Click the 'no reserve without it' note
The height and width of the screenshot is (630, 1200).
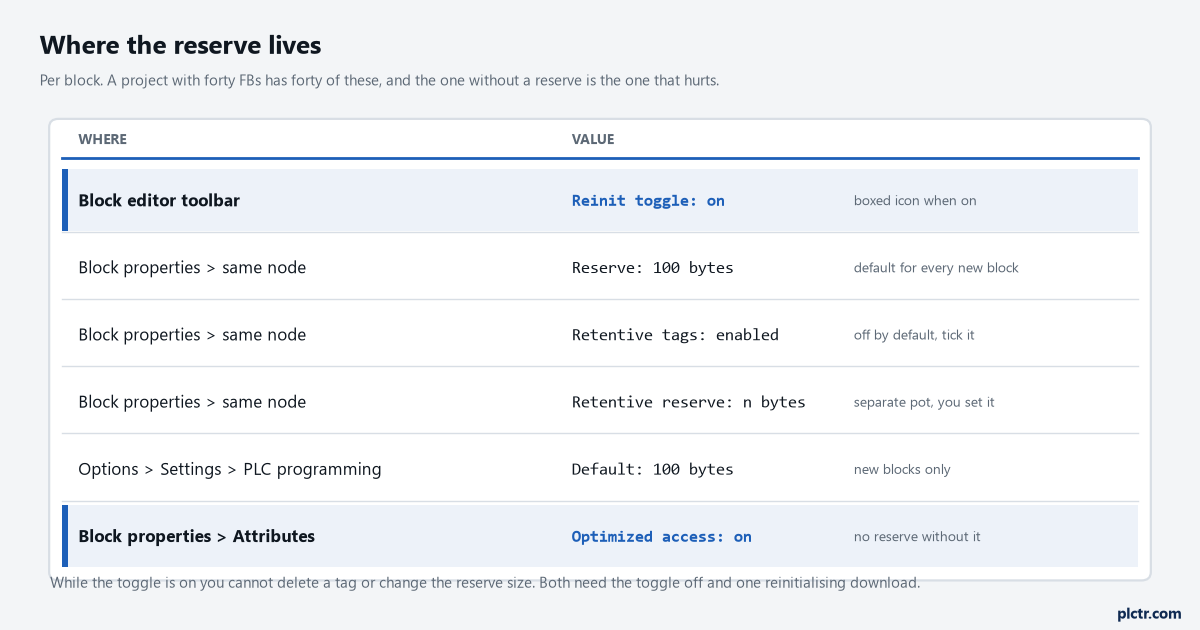[x=917, y=536]
